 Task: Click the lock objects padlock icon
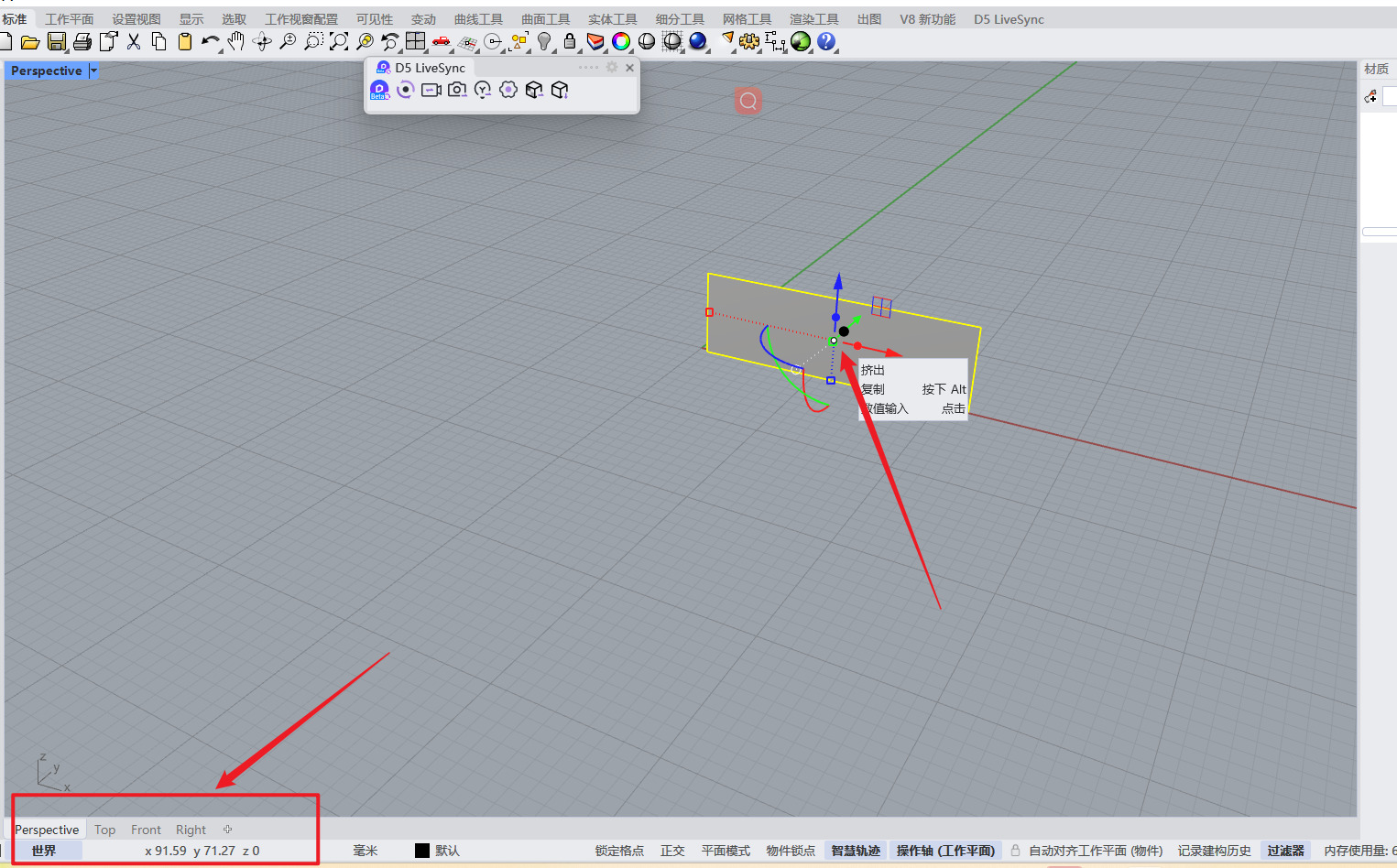(x=570, y=41)
